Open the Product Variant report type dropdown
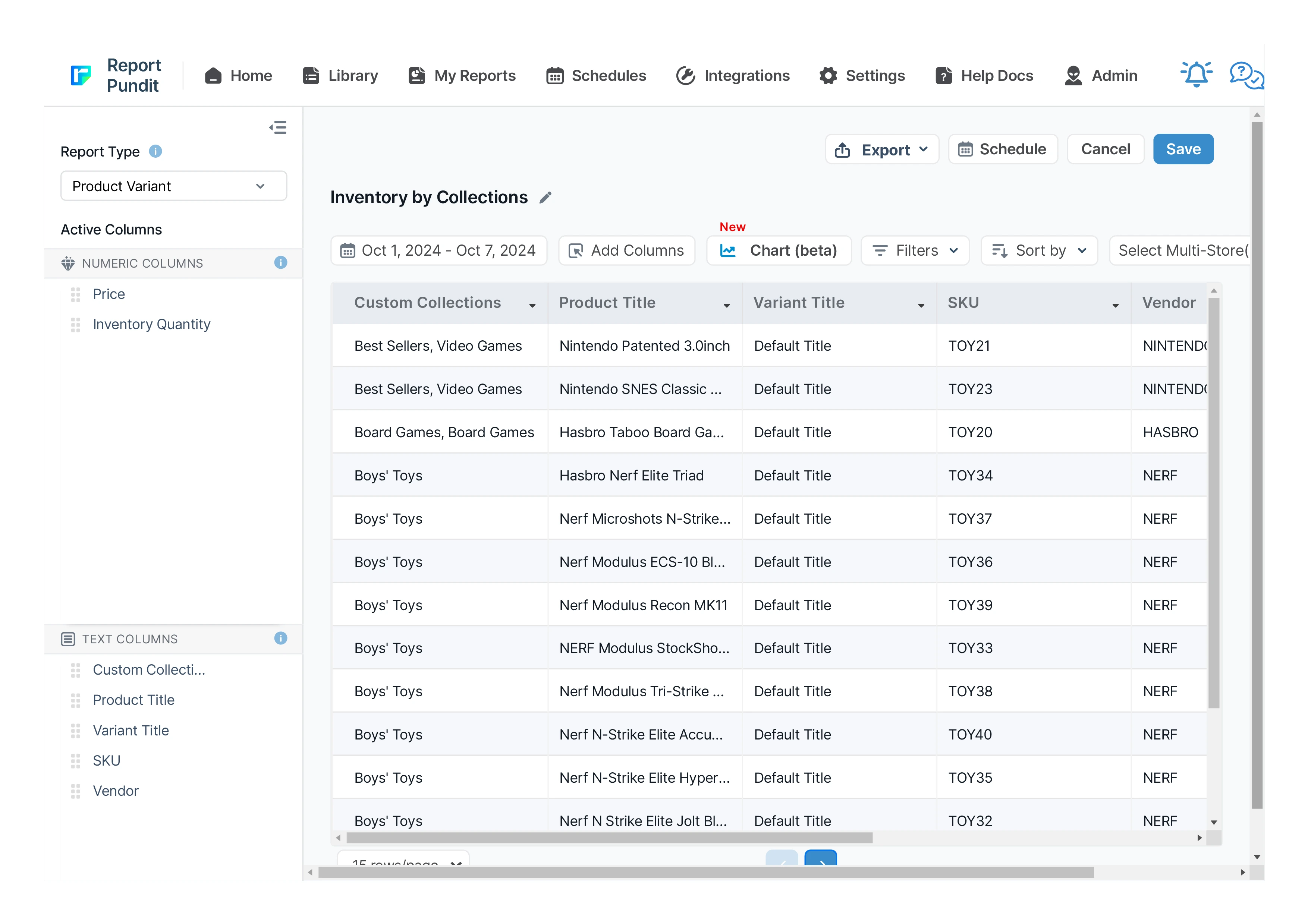The height and width of the screenshot is (924, 1308). [173, 186]
